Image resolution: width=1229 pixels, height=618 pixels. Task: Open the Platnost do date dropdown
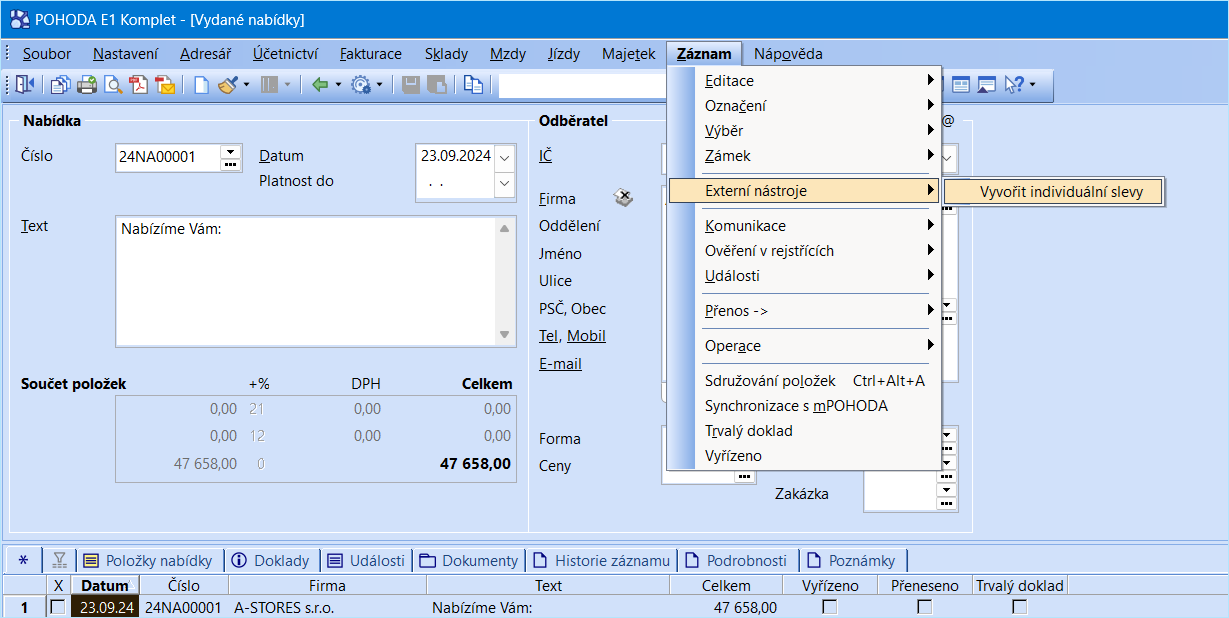[504, 184]
